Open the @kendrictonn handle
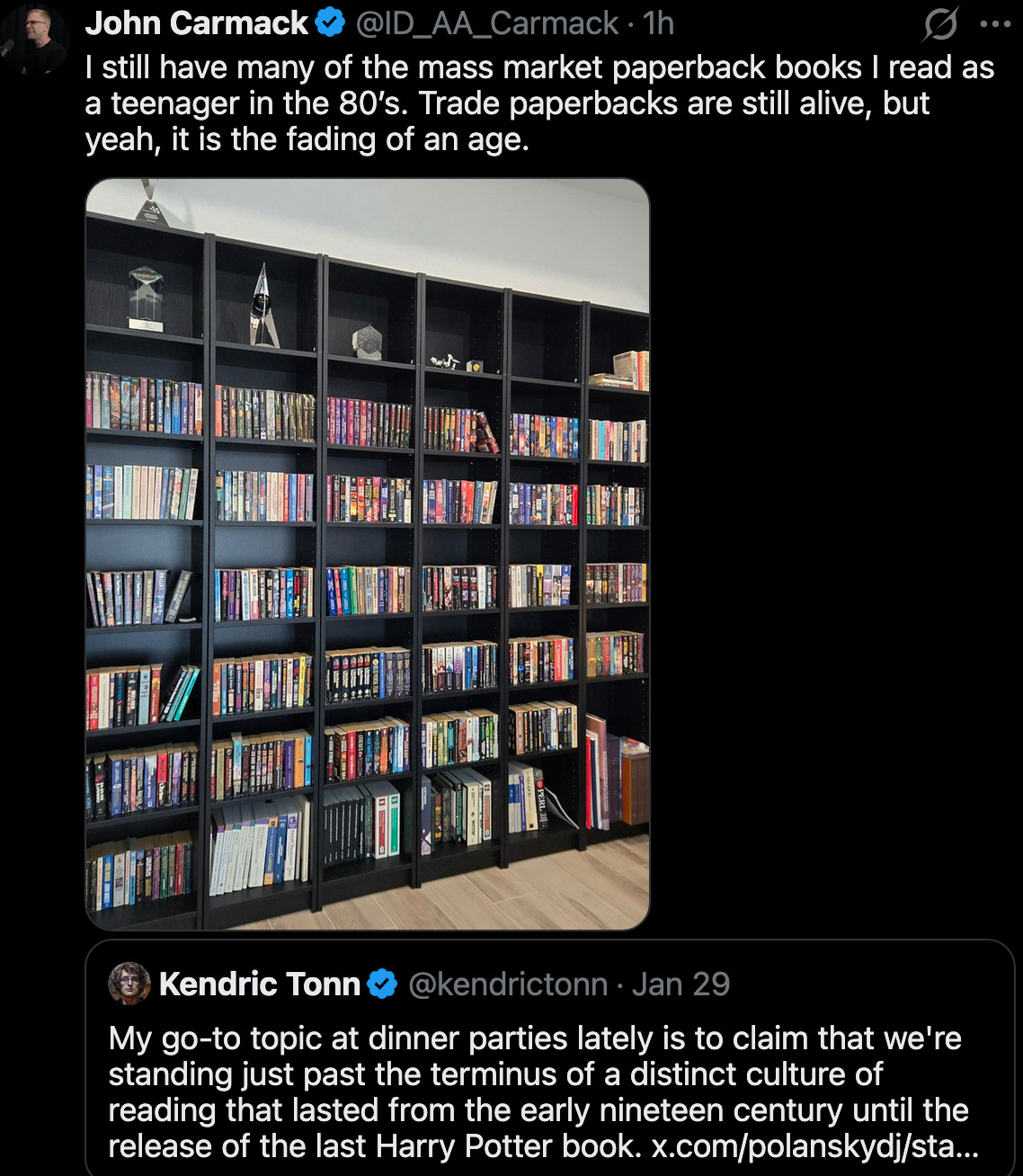Viewport: 1023px width, 1176px height. point(508,984)
